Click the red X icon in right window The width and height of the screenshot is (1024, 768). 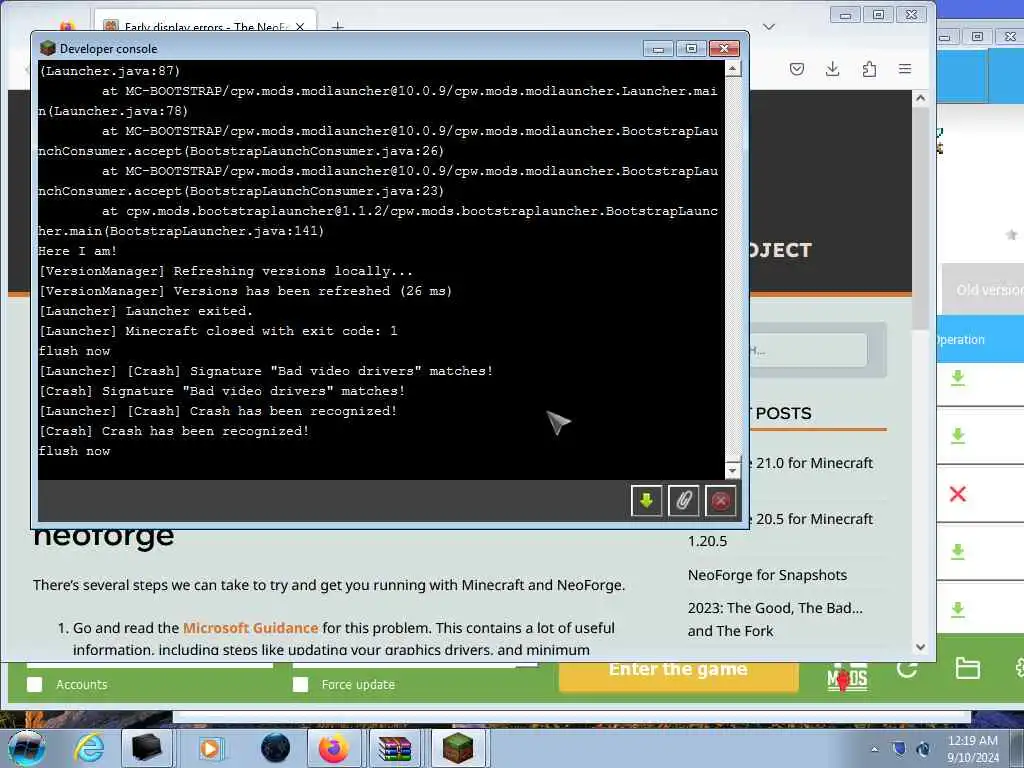click(x=957, y=494)
